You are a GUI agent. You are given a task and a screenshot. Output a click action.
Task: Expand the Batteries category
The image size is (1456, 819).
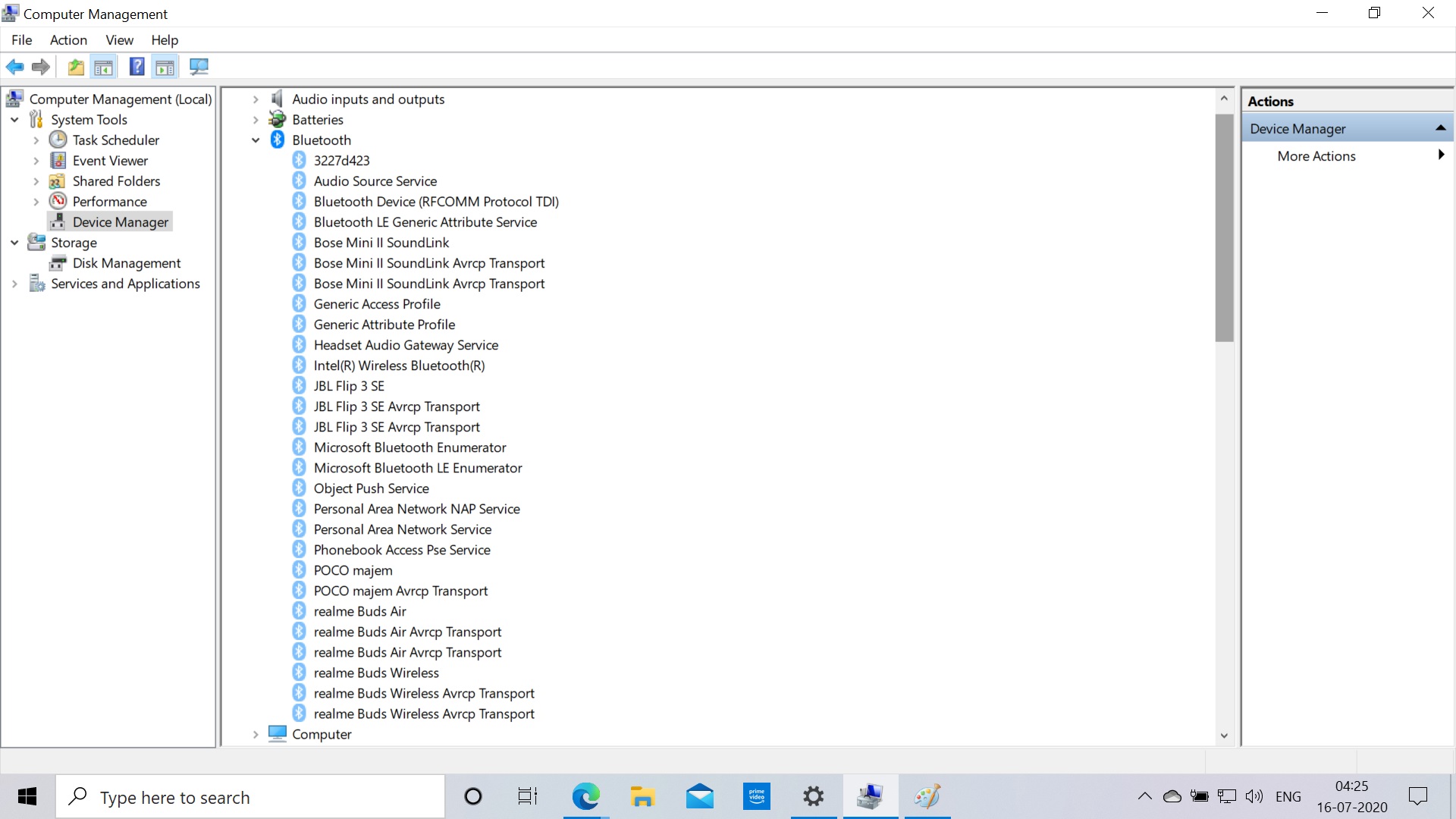tap(256, 119)
